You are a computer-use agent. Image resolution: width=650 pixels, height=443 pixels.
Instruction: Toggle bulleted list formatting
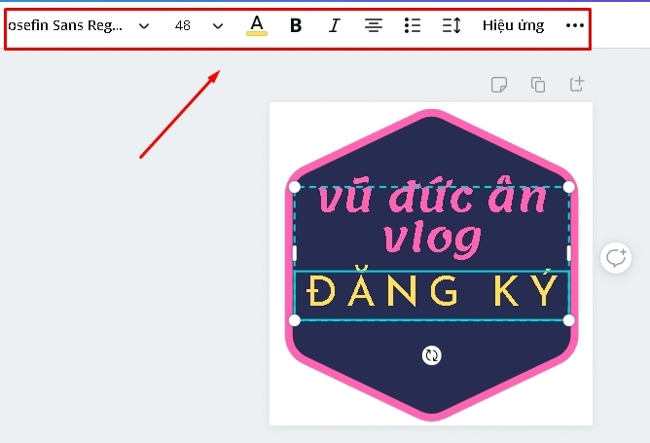tap(412, 26)
